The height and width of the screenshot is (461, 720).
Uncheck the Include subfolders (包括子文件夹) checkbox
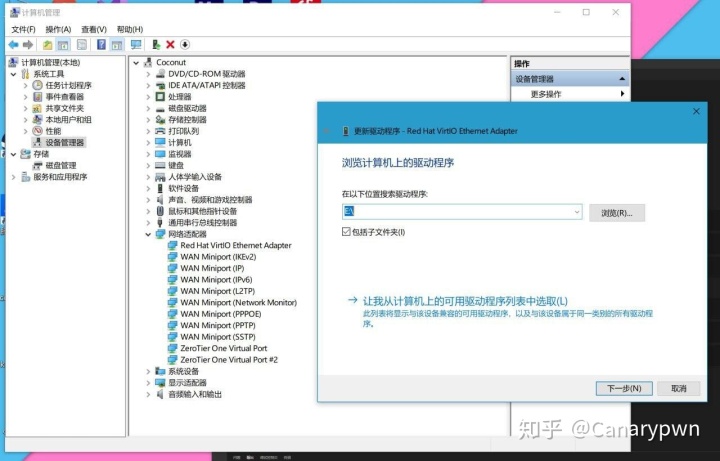(x=346, y=232)
